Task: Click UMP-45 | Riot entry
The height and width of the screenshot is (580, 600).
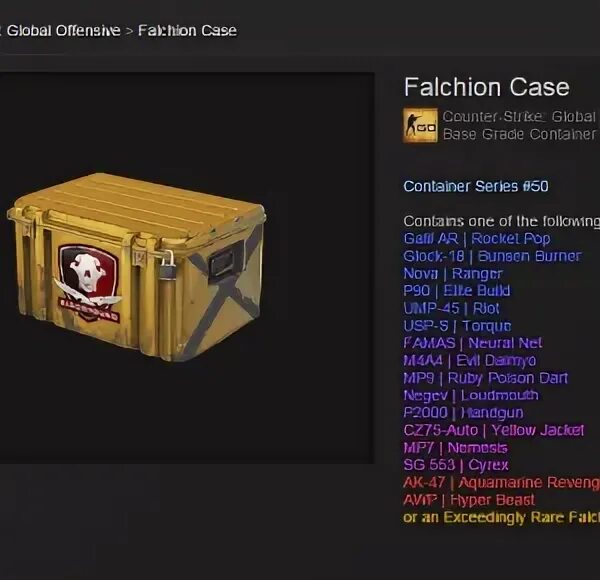Action: coord(452,308)
